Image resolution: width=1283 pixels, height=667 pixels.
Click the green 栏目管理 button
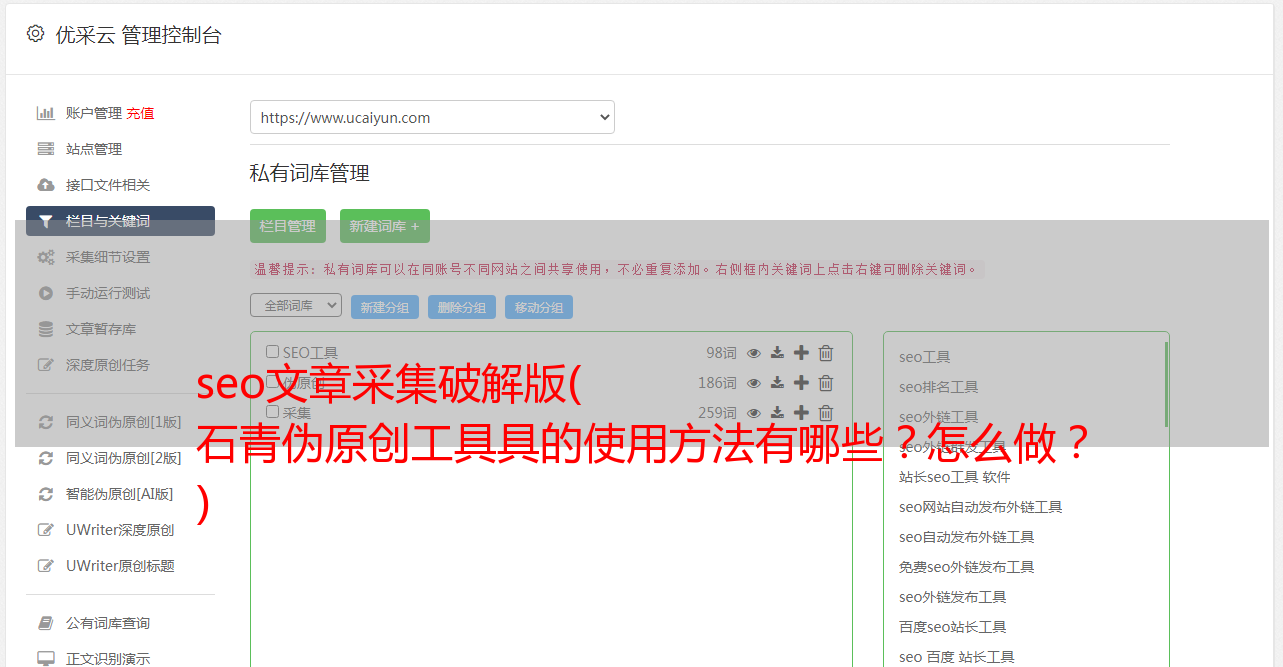pyautogui.click(x=288, y=226)
